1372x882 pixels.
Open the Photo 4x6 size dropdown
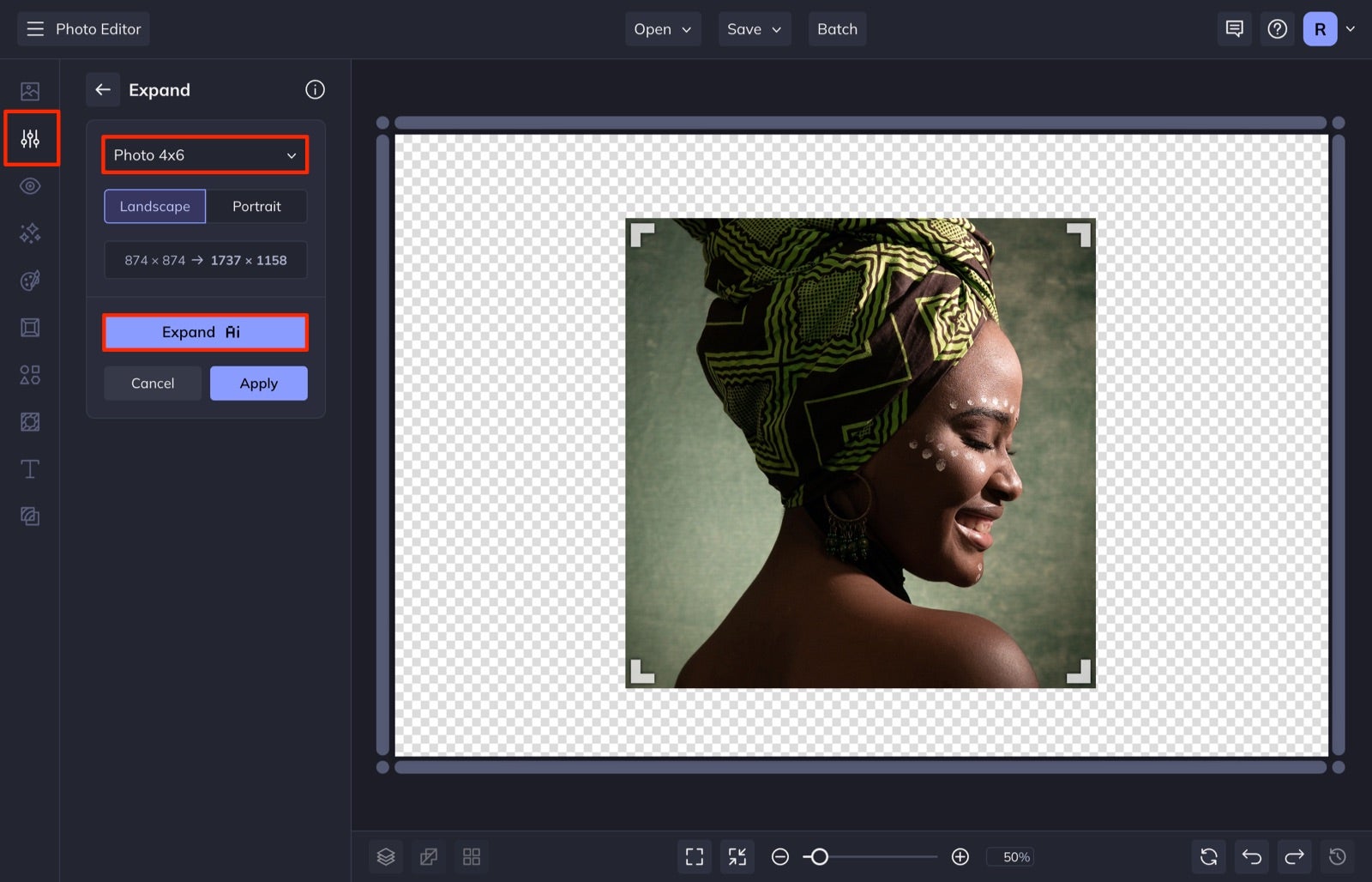click(205, 155)
